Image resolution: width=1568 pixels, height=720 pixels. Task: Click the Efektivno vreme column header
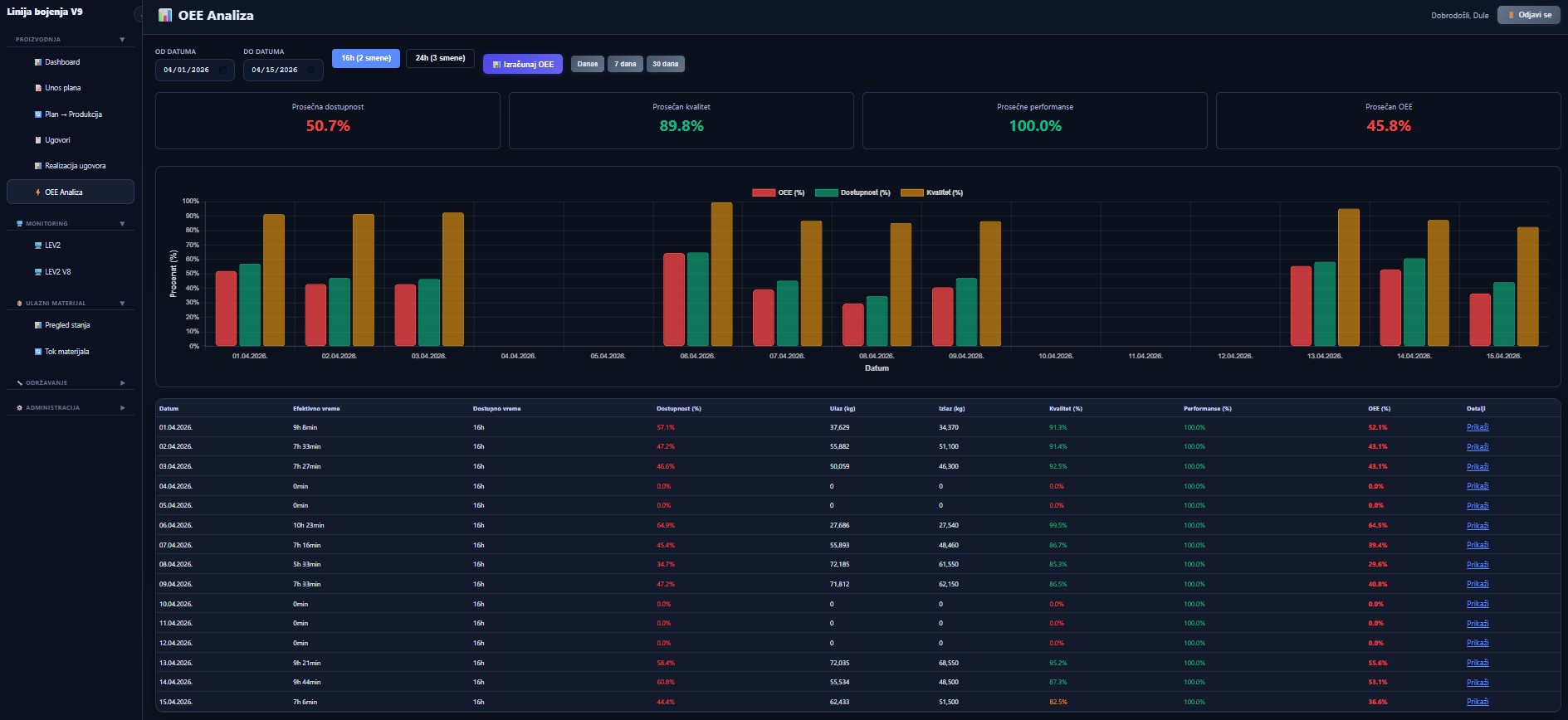(x=316, y=409)
